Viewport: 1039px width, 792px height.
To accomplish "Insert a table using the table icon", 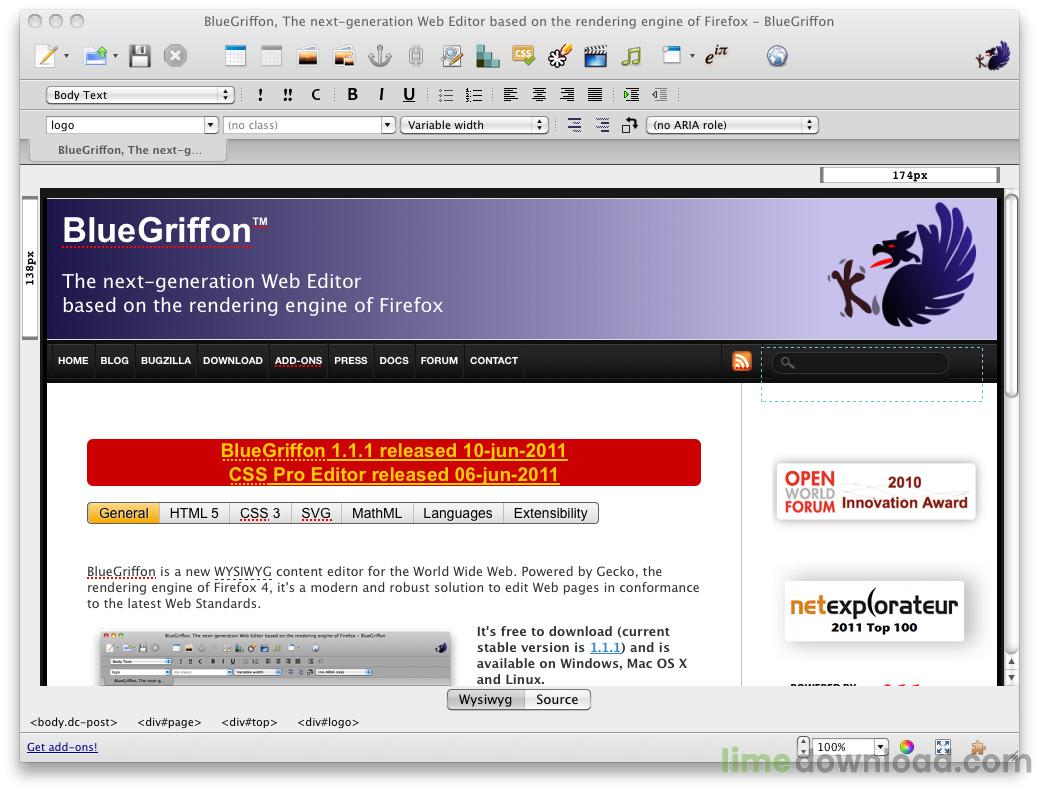I will pyautogui.click(x=235, y=56).
